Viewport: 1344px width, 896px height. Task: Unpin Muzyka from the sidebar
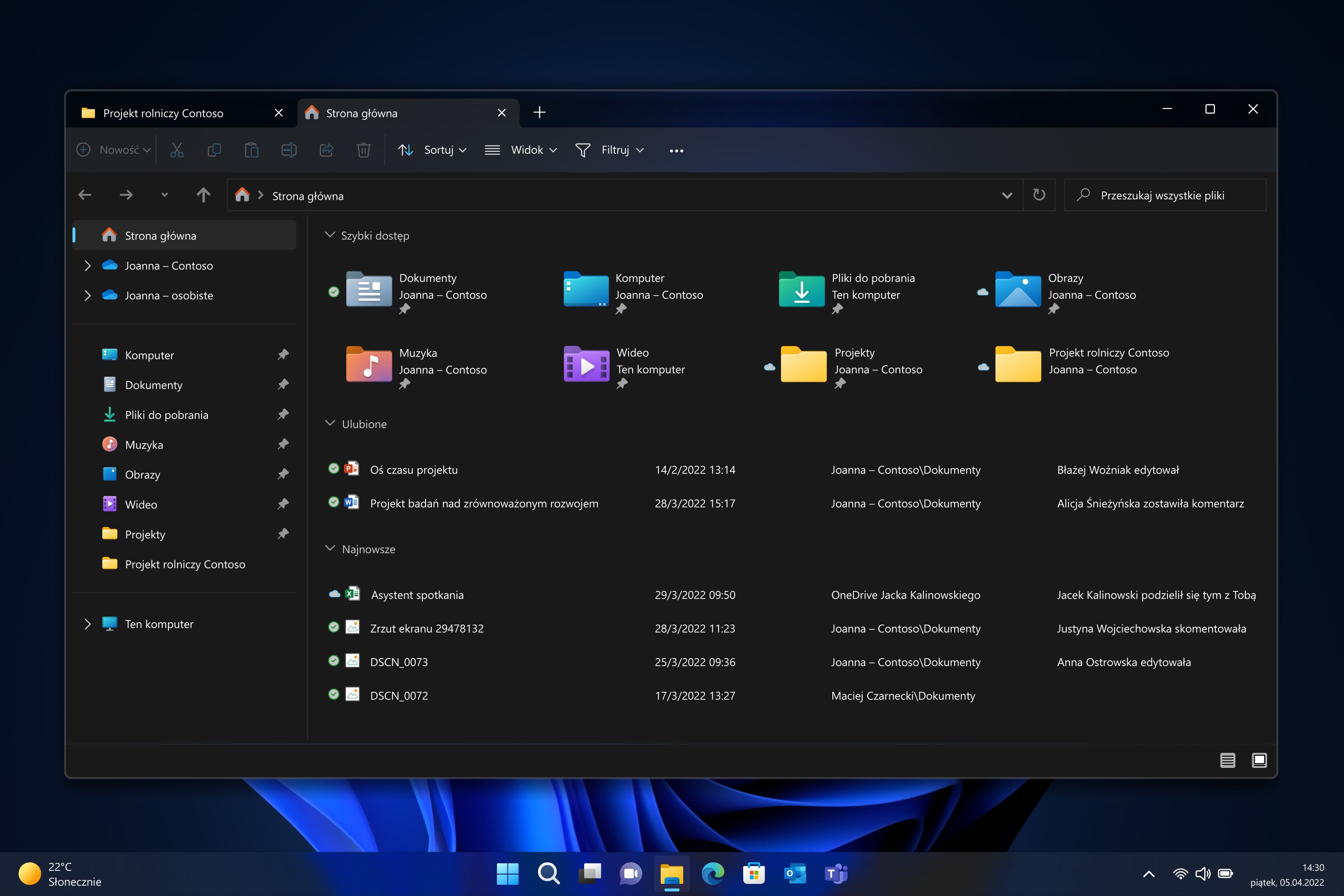click(x=283, y=444)
